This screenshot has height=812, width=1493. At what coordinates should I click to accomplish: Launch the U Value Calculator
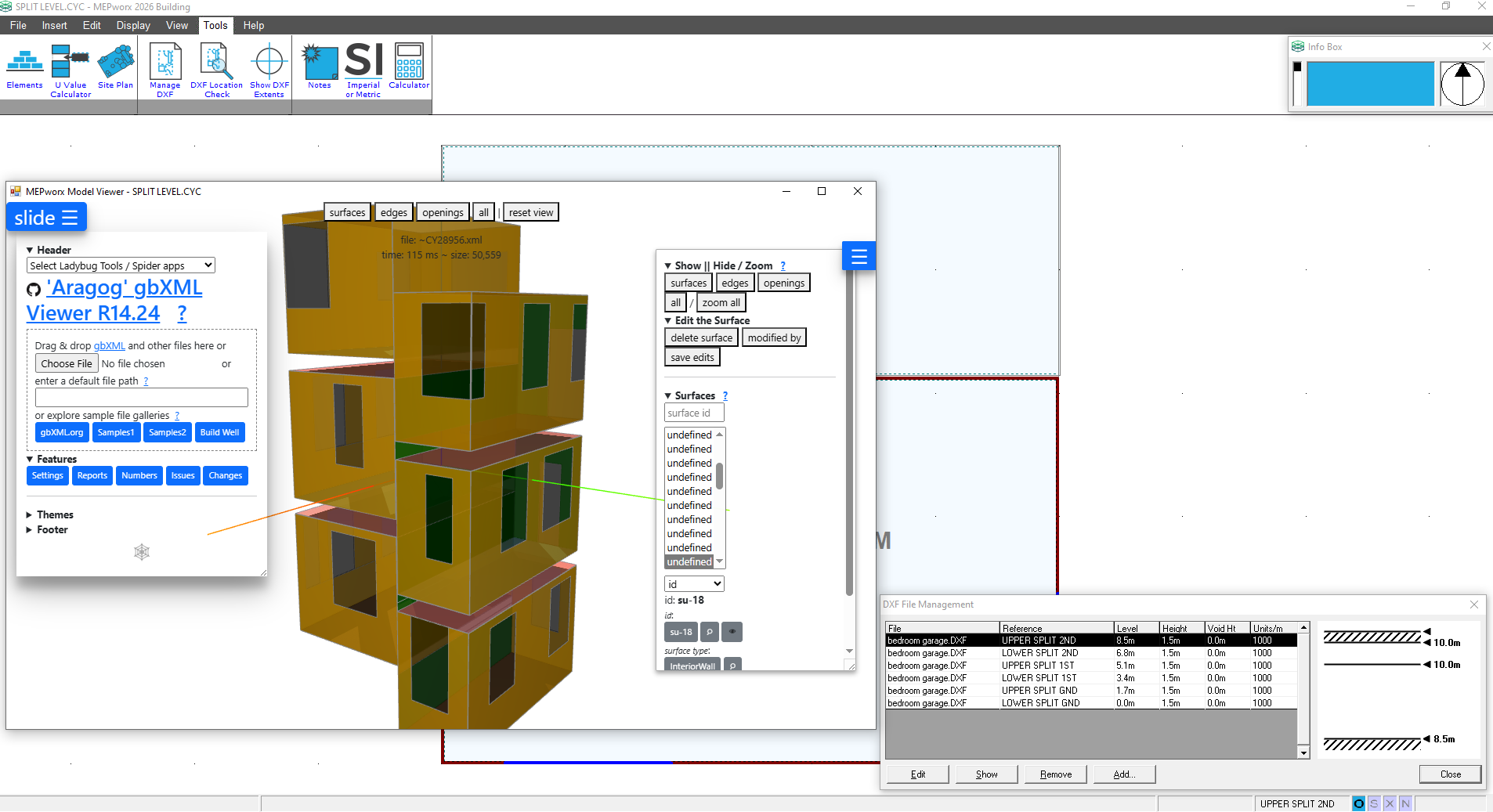tap(70, 70)
